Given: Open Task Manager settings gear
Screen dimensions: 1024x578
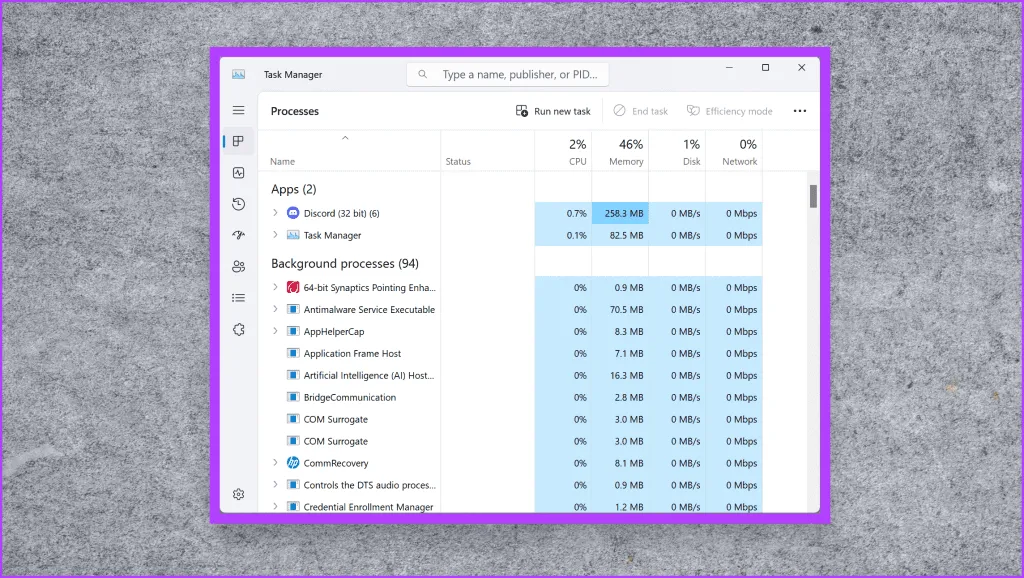Looking at the screenshot, I should [238, 494].
